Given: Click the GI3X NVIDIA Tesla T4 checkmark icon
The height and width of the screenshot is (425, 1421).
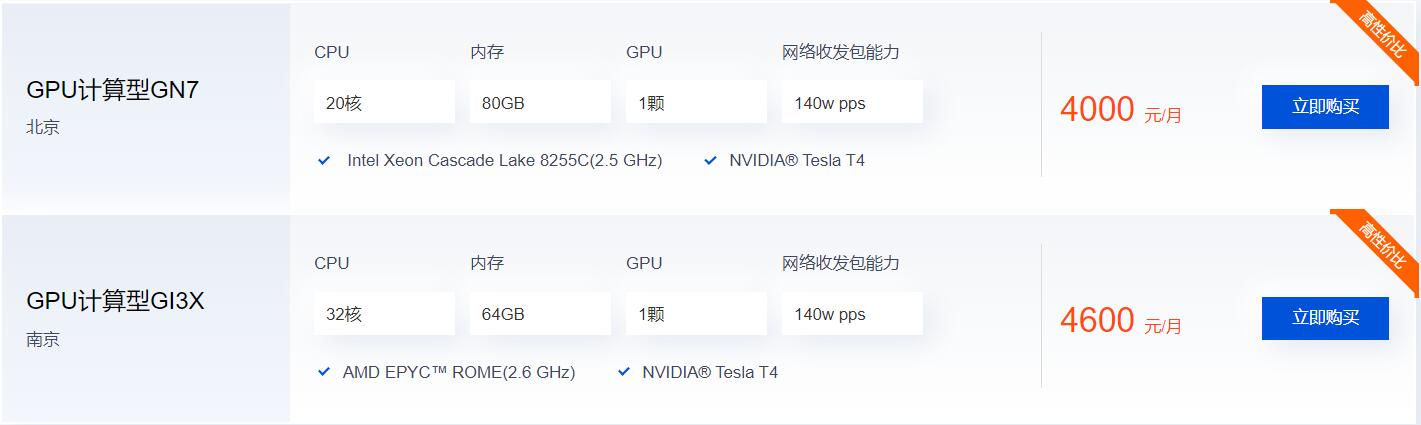Looking at the screenshot, I should pos(624,372).
